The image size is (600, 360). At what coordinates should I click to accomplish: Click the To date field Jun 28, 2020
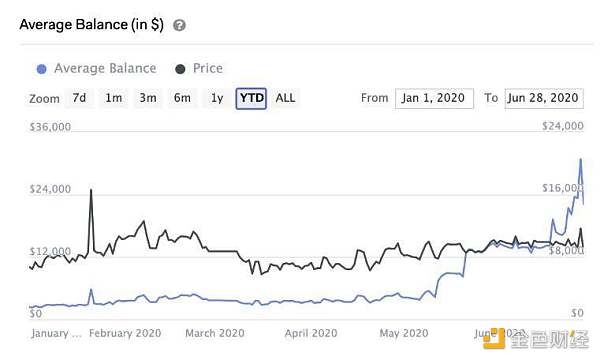pyautogui.click(x=544, y=98)
